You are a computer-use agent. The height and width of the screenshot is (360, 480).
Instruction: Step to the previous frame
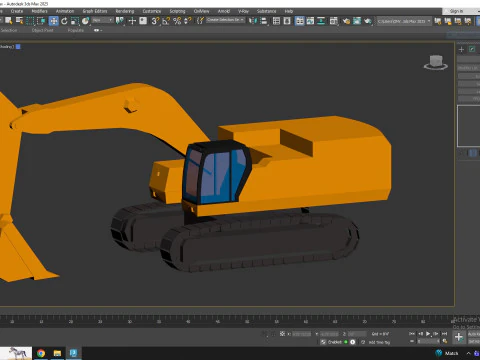point(420,333)
